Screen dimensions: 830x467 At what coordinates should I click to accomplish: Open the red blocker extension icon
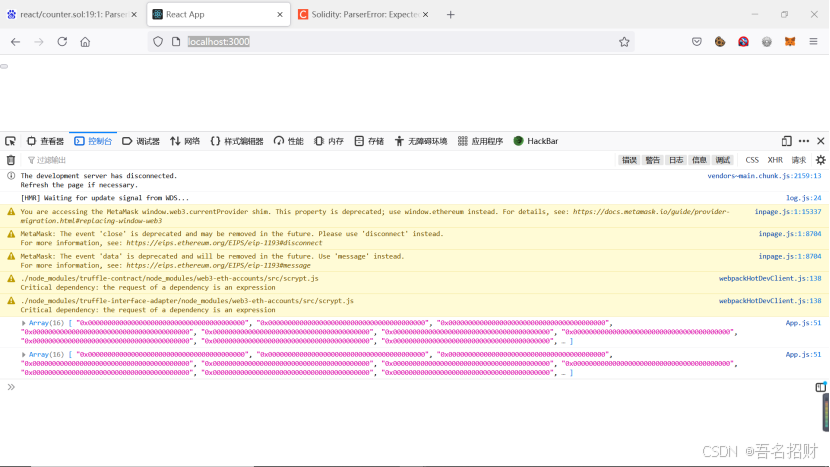[743, 42]
